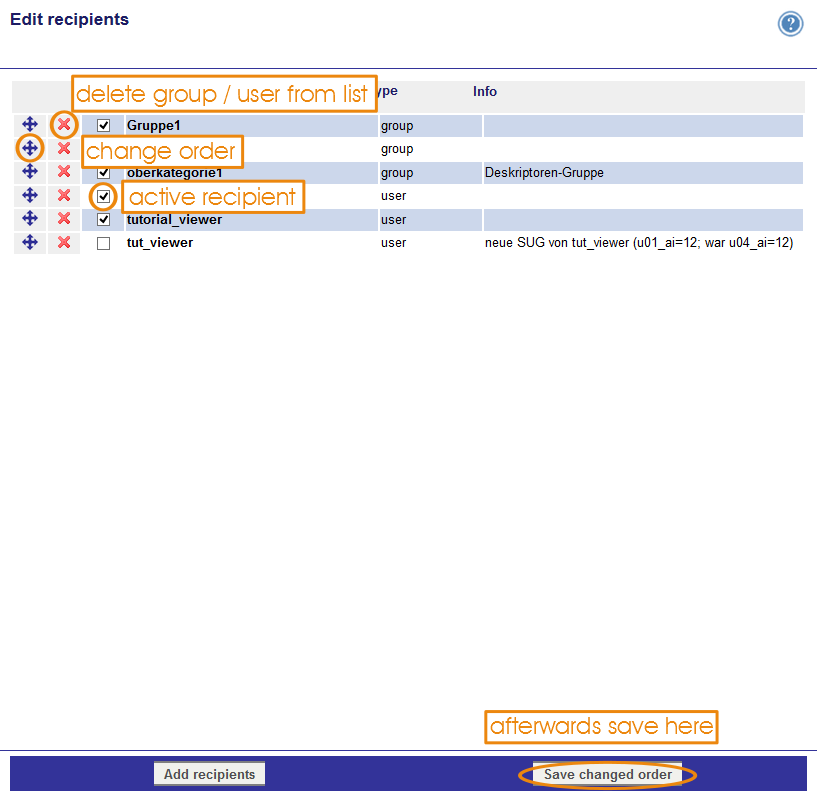Click 'group' type cell in Gruppe1 row

click(x=397, y=126)
